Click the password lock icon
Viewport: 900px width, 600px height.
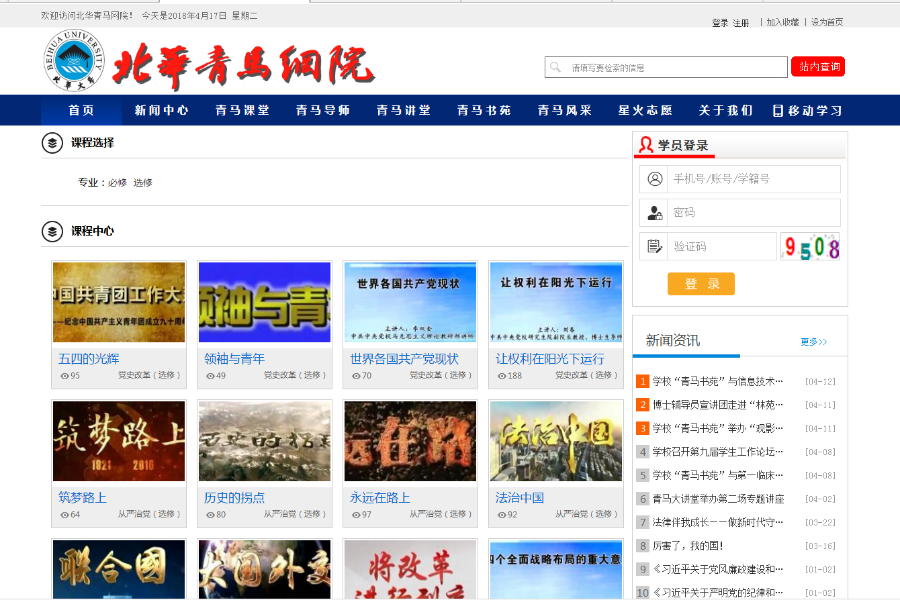(654, 213)
